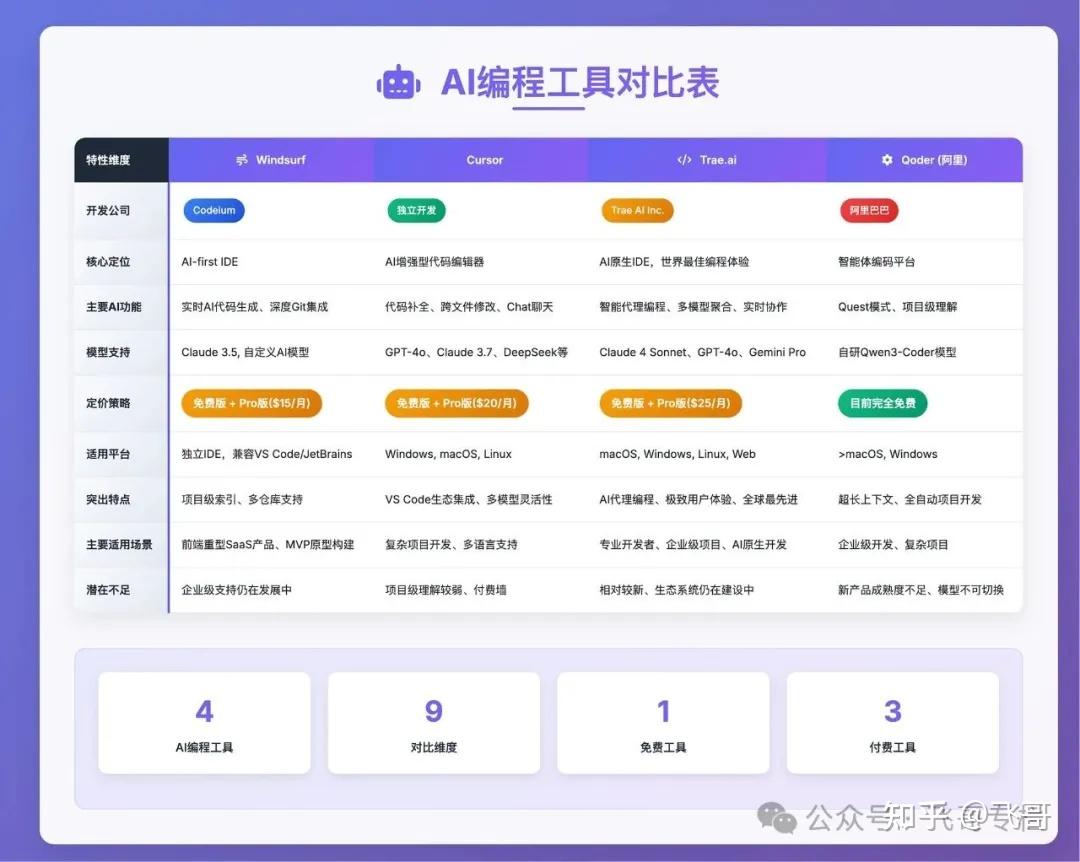Viewport: 1080px width, 862px height.
Task: Click the 免费版 + Pro版($20/月) yellow pill
Action: (456, 403)
